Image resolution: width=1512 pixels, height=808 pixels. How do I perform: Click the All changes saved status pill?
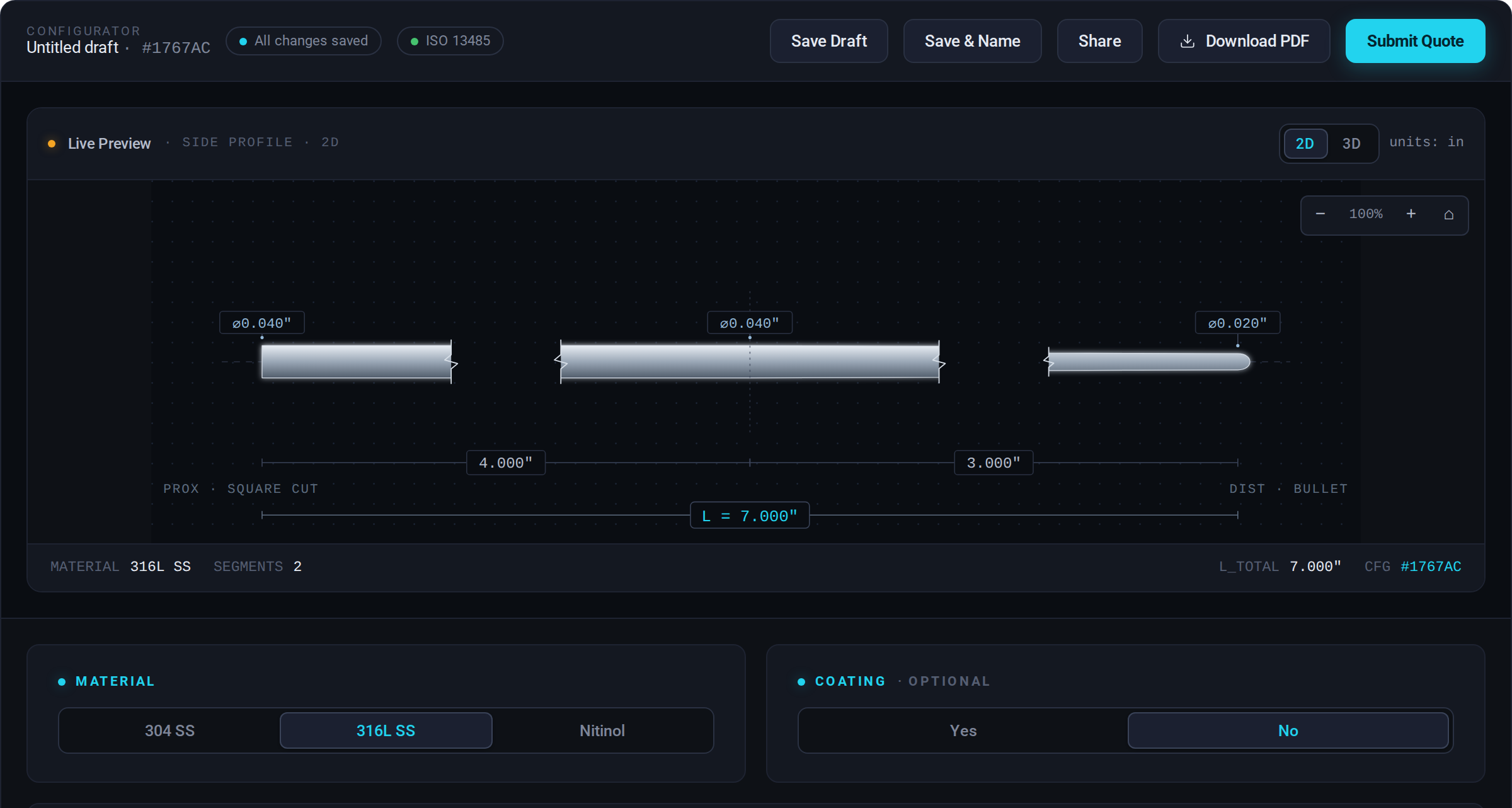pyautogui.click(x=304, y=41)
